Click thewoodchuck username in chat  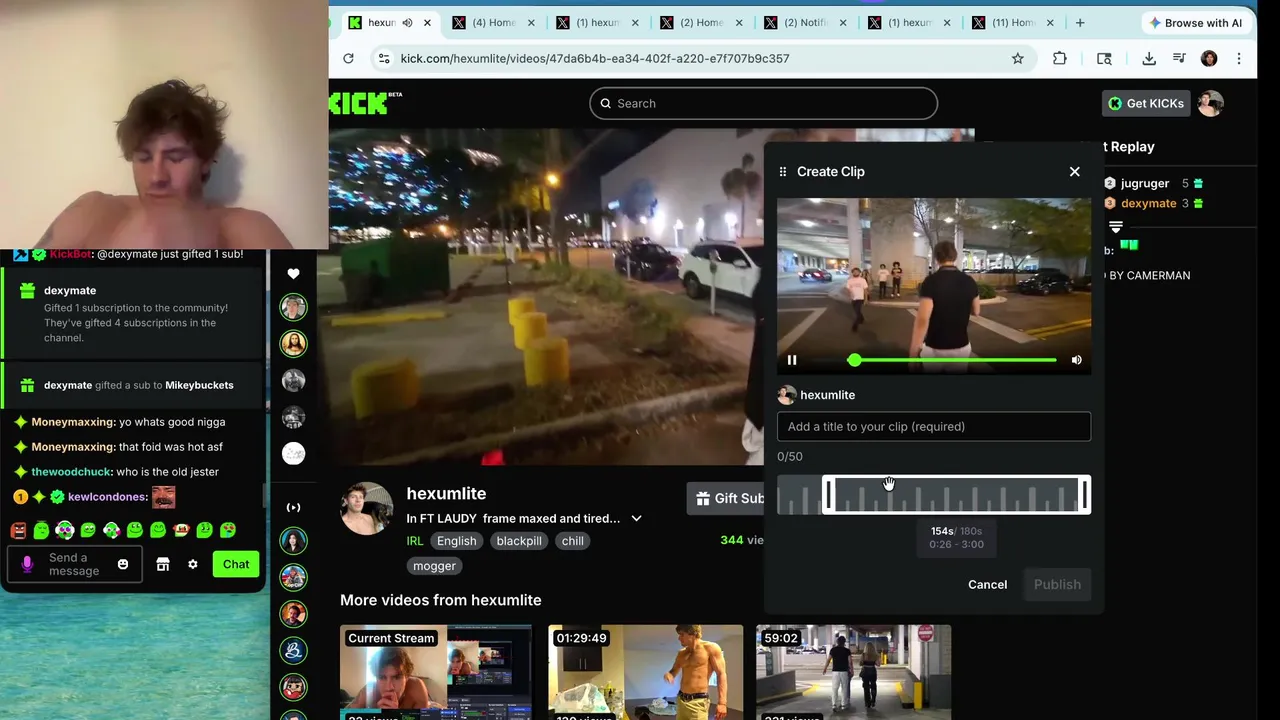click(x=70, y=472)
